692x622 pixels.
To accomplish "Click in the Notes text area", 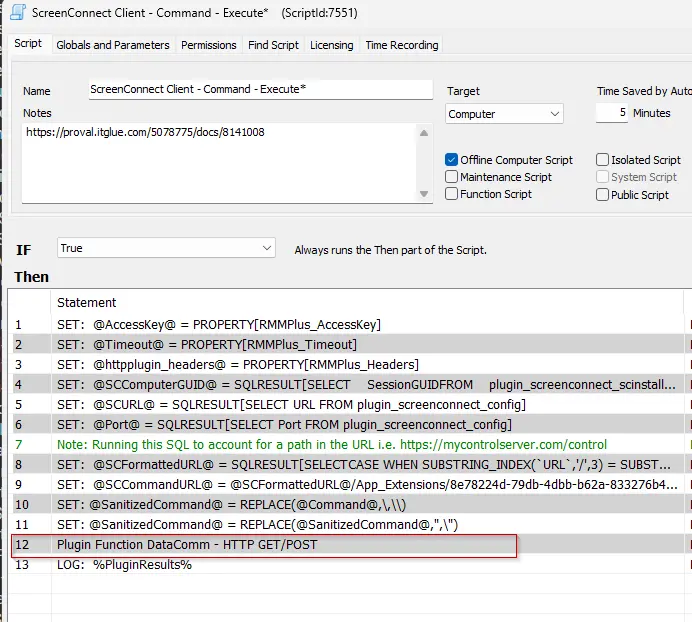I will pyautogui.click(x=219, y=163).
